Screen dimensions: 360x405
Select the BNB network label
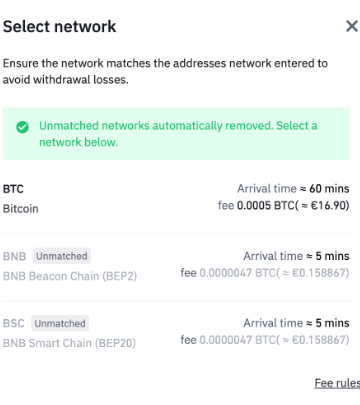point(14,256)
